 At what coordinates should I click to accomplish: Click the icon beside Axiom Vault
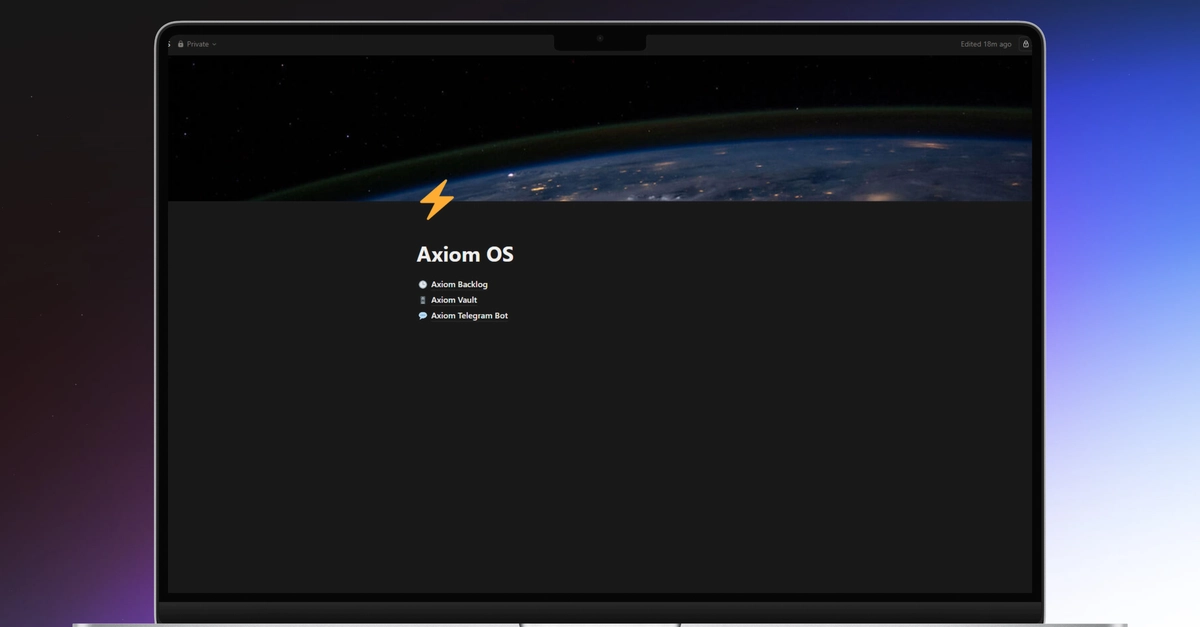(x=422, y=300)
